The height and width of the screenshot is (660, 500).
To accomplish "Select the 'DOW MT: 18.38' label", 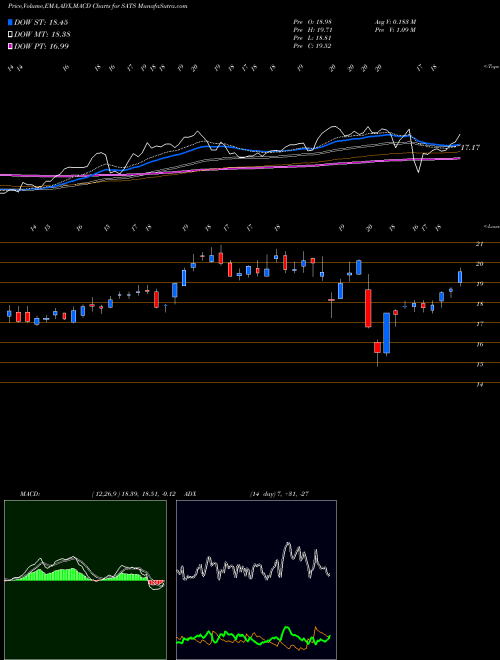I will click(x=42, y=35).
